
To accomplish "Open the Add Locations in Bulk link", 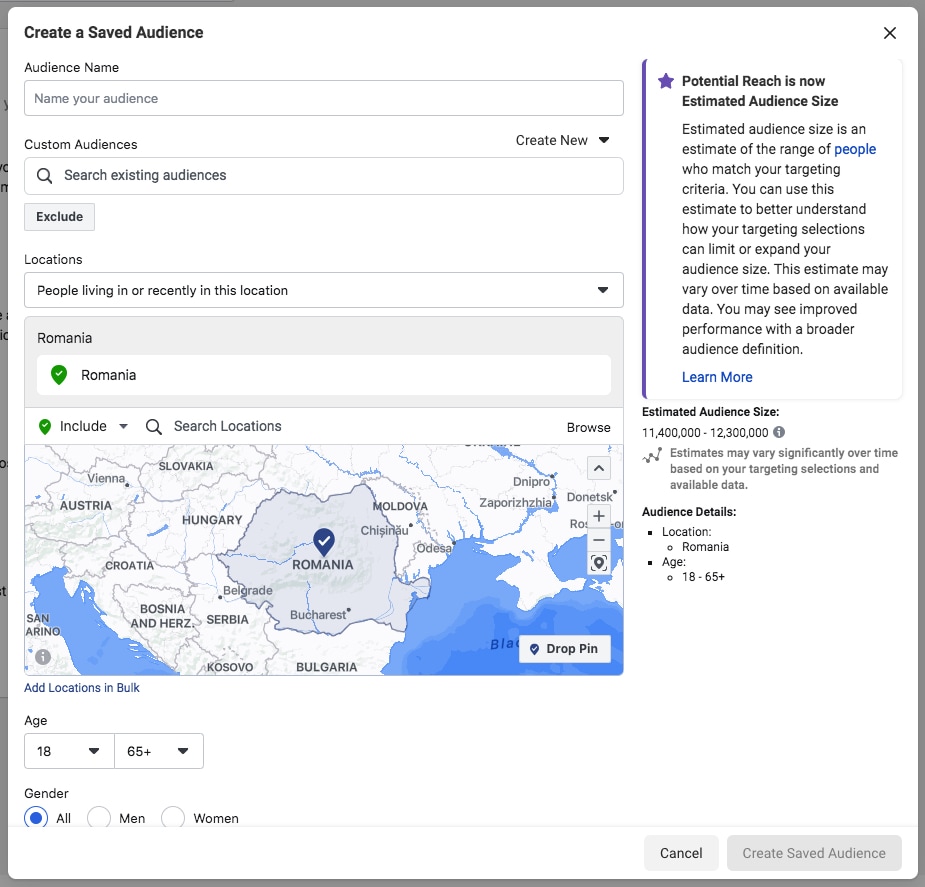I will click(x=82, y=688).
